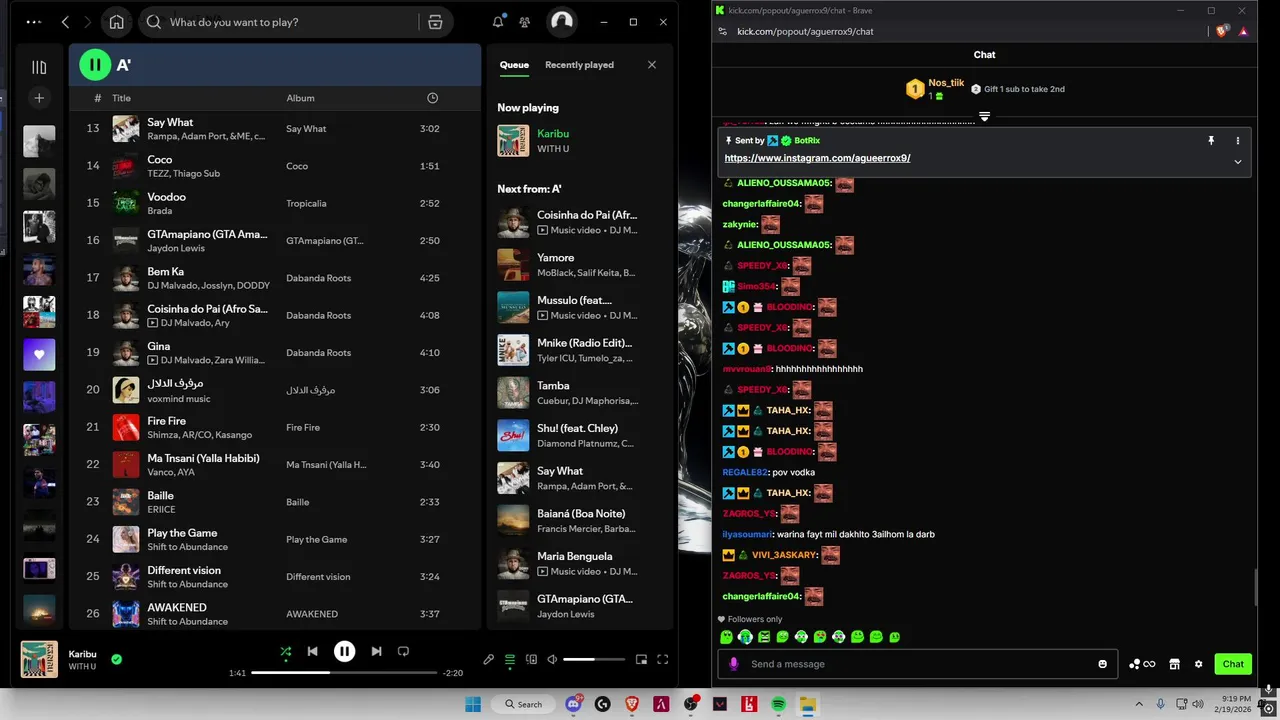Switch to the Queue tab
Image resolution: width=1280 pixels, height=720 pixels.
click(514, 65)
